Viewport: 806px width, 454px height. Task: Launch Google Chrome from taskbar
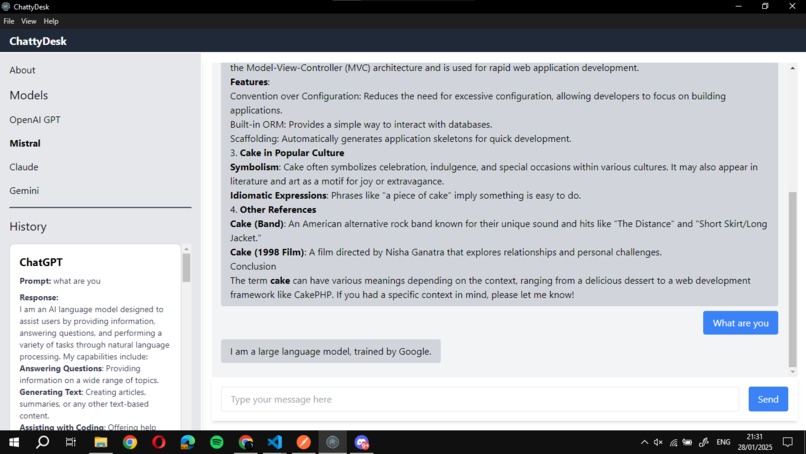coord(130,442)
